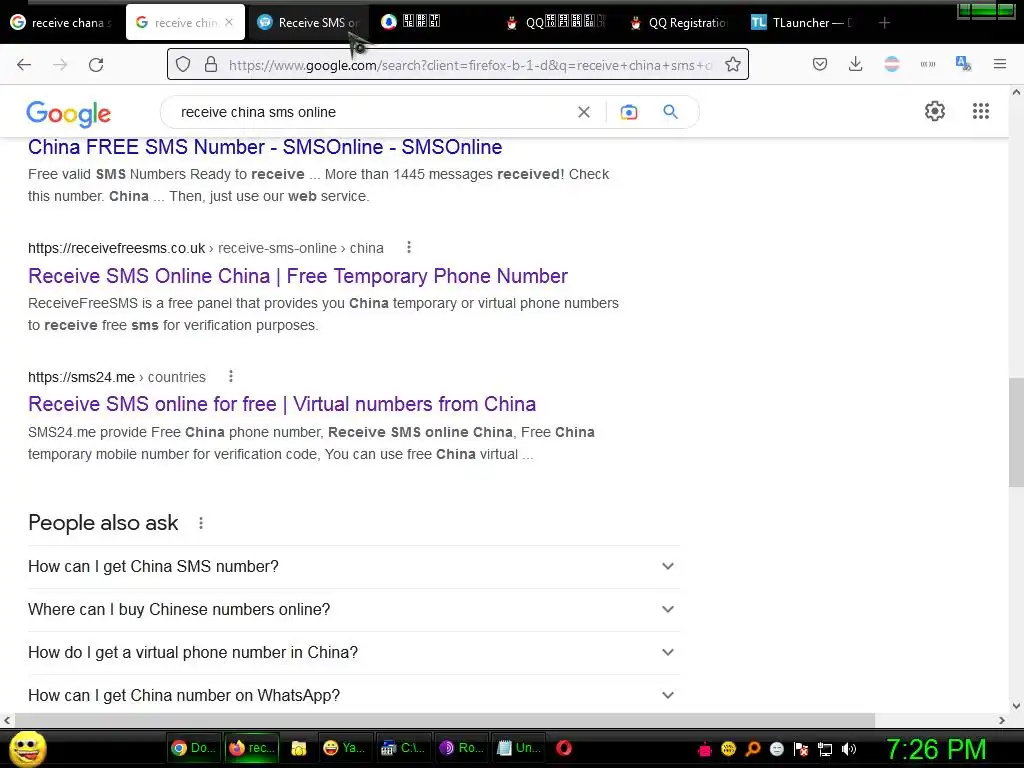Click network tray icon
Viewport: 1024px width, 768px height.
coord(825,749)
